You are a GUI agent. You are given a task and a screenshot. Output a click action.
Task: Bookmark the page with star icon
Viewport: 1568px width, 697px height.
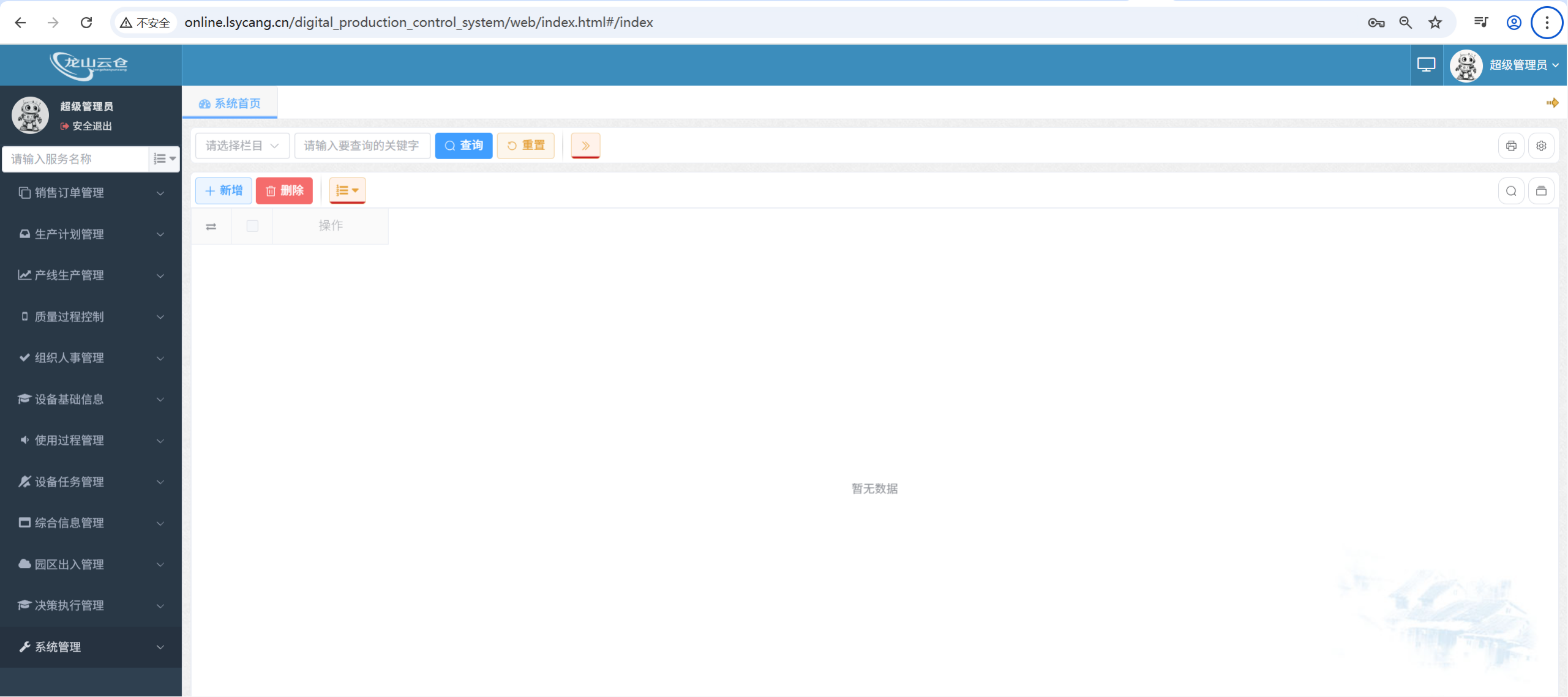pos(1435,23)
